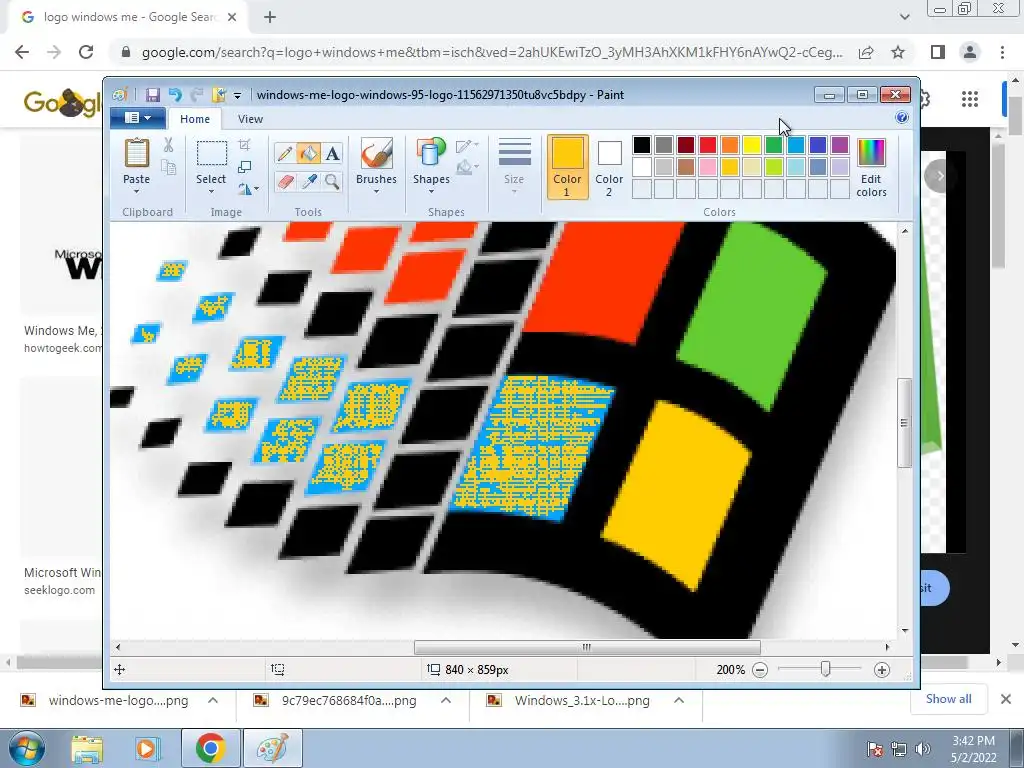Select the Pencil tool in Paint
This screenshot has width=1024, height=768.
pos(285,153)
